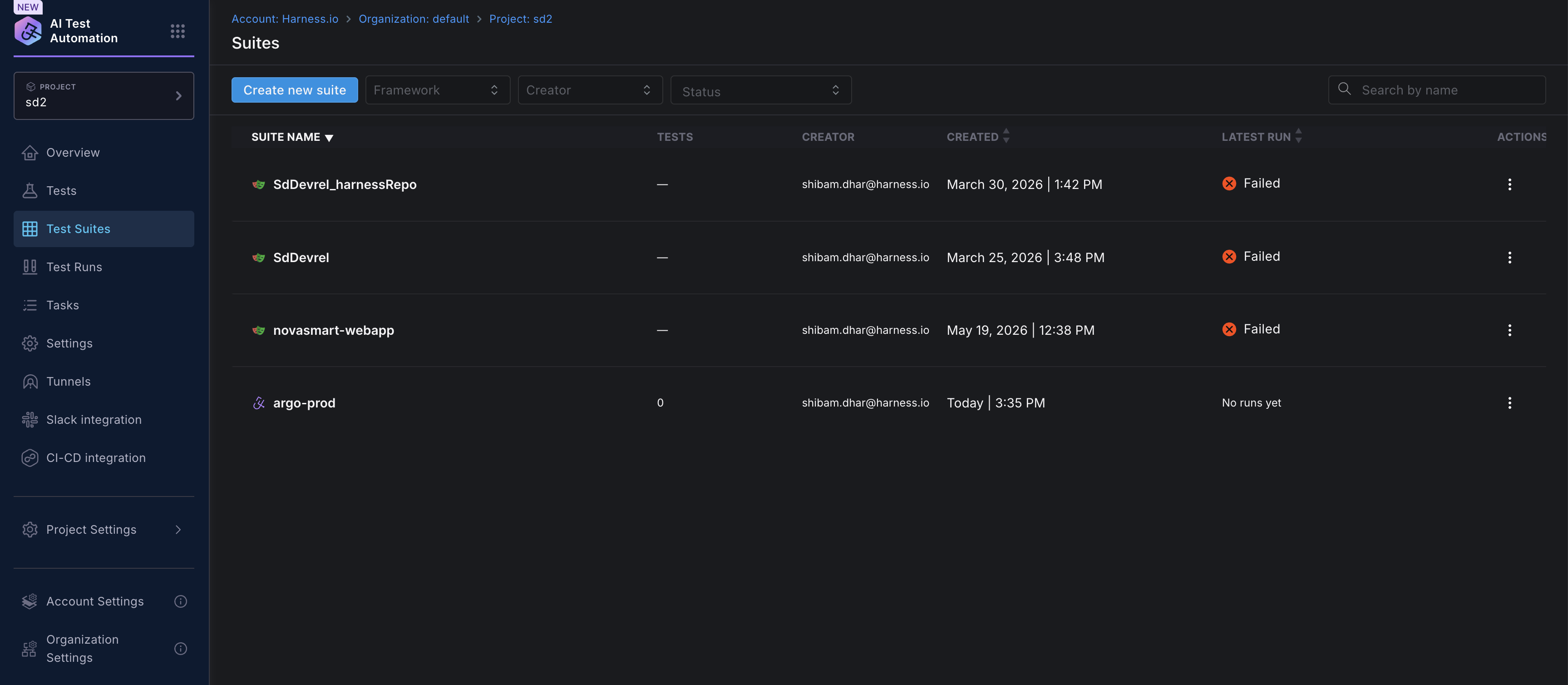Click the Organization Settings icon
Screen dimensions: 1568x685
(x=29, y=649)
